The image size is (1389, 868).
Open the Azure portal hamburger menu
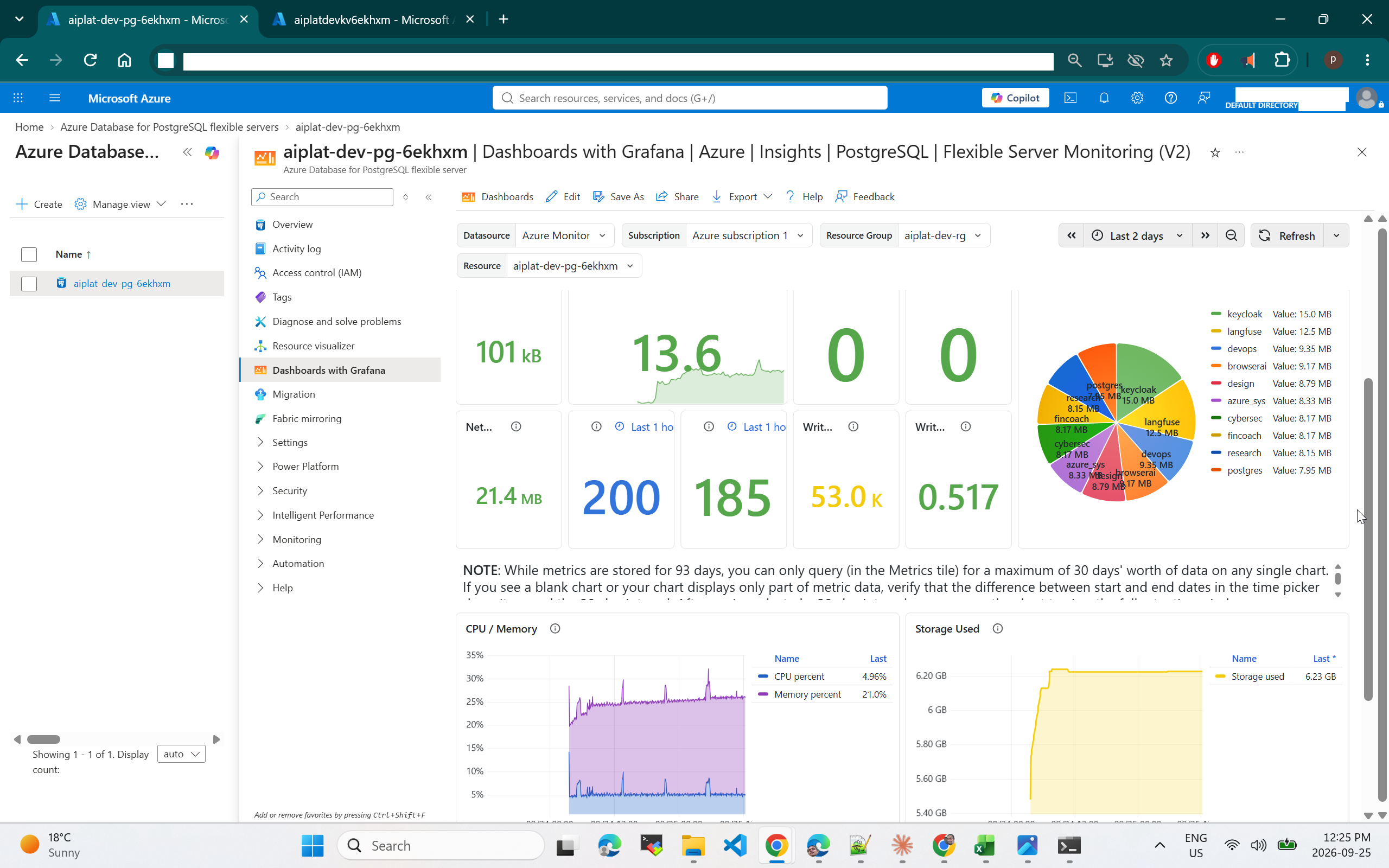pos(54,98)
